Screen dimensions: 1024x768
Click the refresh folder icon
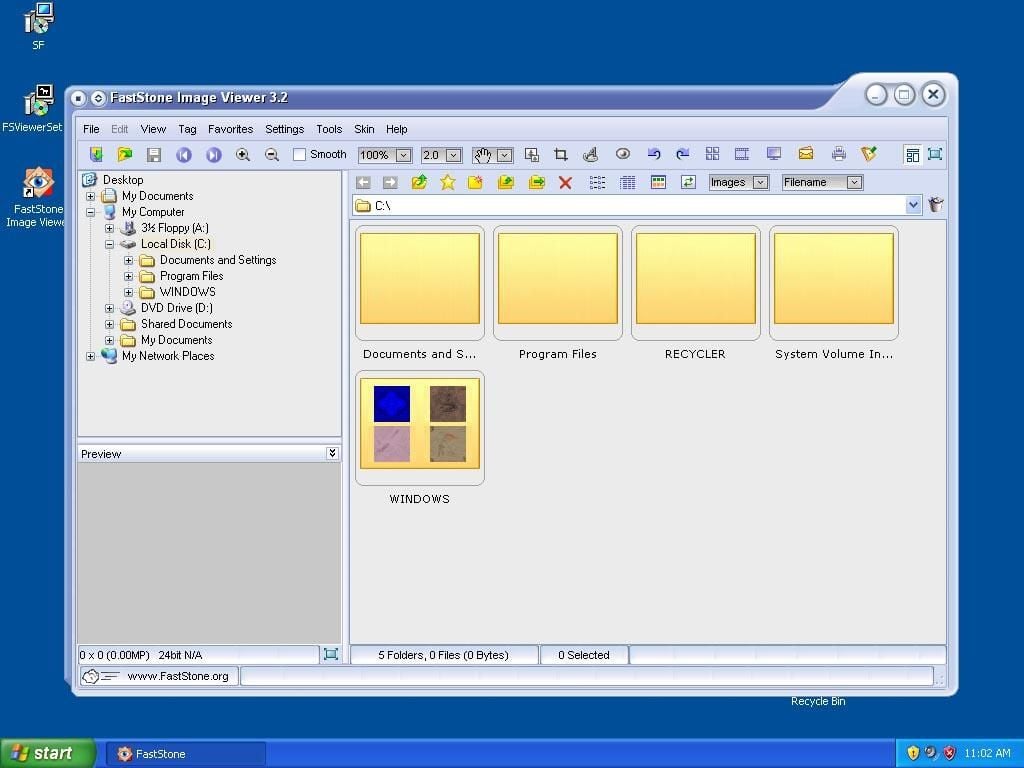688,182
